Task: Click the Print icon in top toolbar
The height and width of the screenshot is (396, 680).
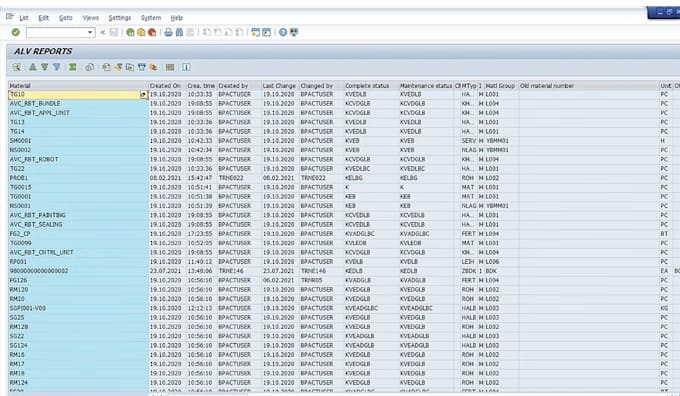Action: [x=168, y=32]
